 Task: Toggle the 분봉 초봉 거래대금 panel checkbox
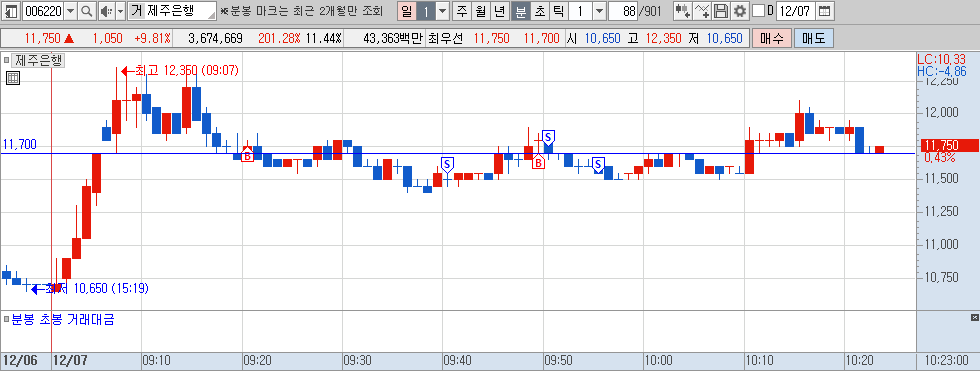pyautogui.click(x=6, y=320)
